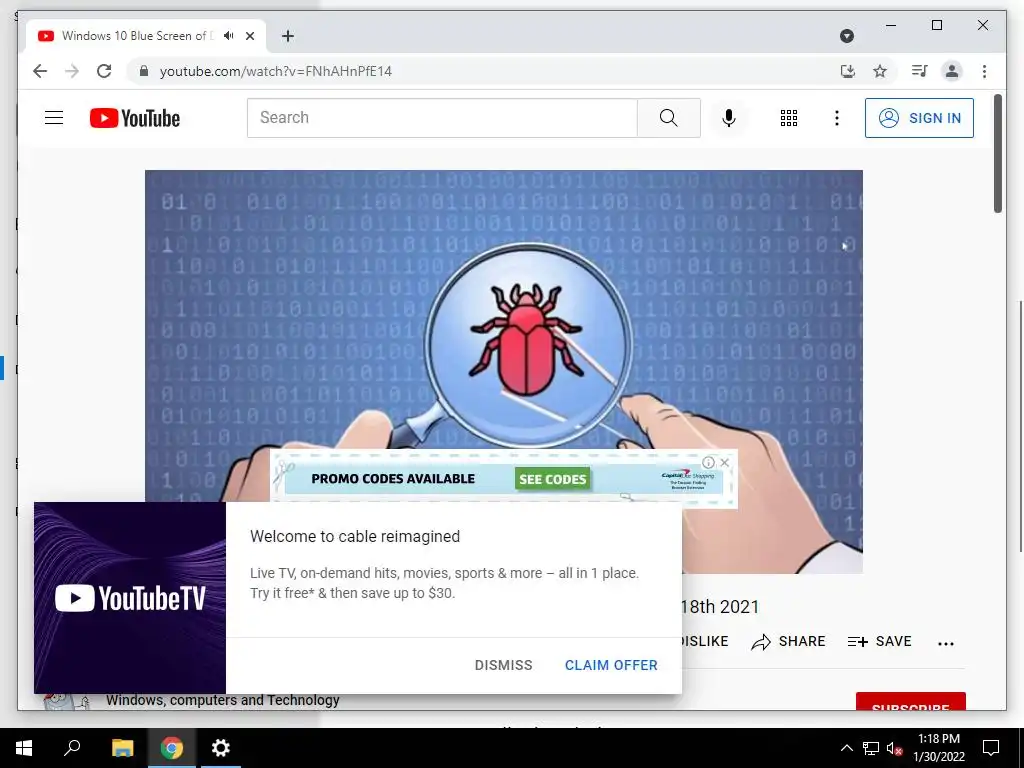Open network status tray icon
The width and height of the screenshot is (1024, 768).
(x=871, y=748)
